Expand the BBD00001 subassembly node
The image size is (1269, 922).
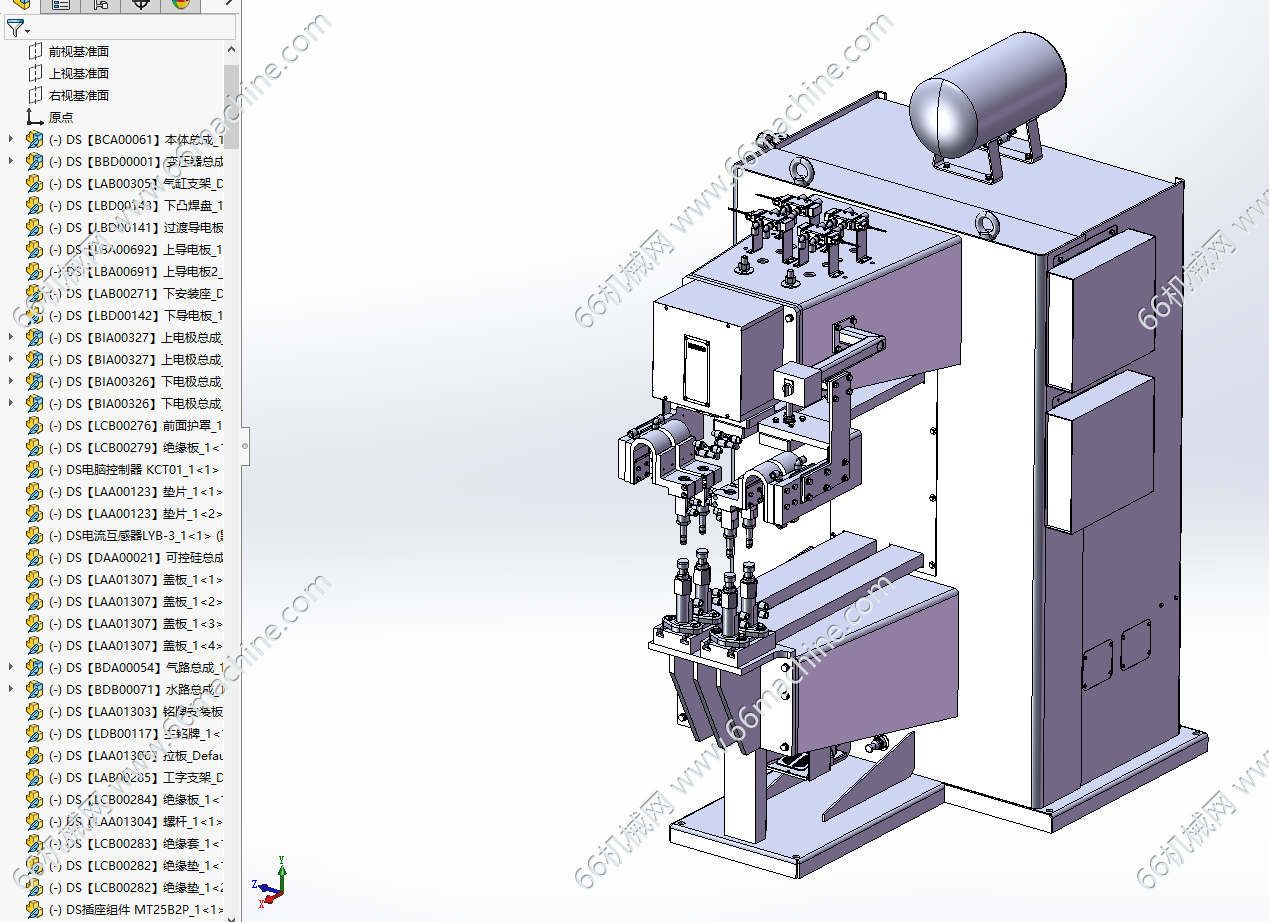[x=11, y=161]
